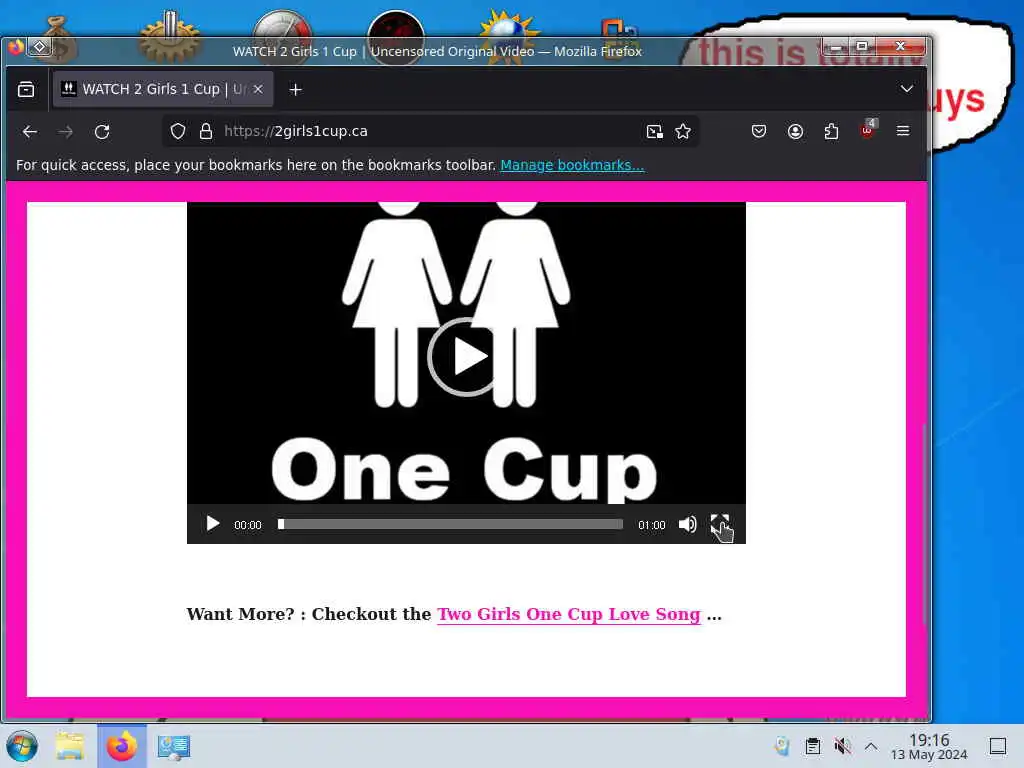Click Firefox icon in the taskbar
Image resolution: width=1024 pixels, height=768 pixels.
coord(122,746)
